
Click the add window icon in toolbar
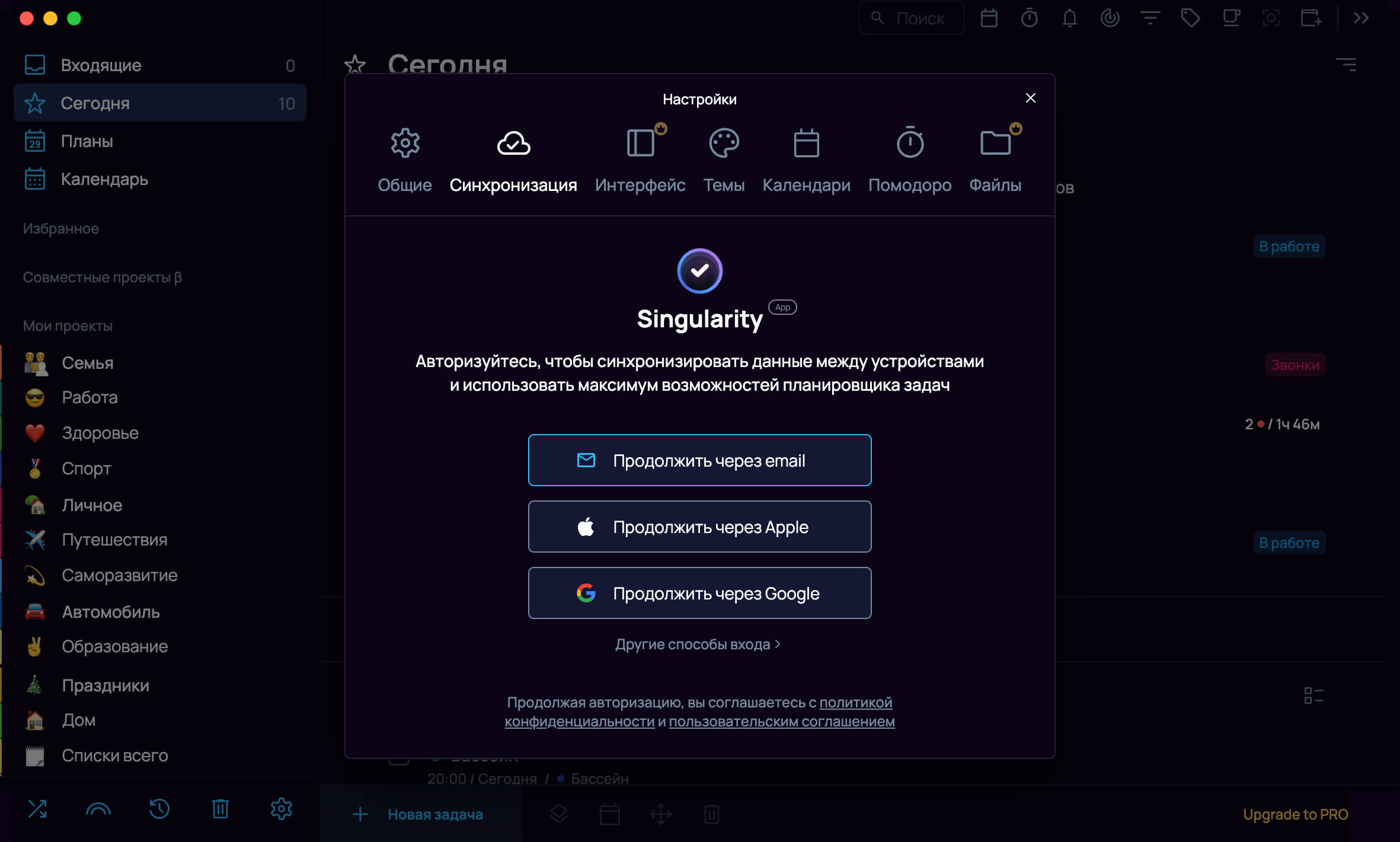click(x=1311, y=18)
